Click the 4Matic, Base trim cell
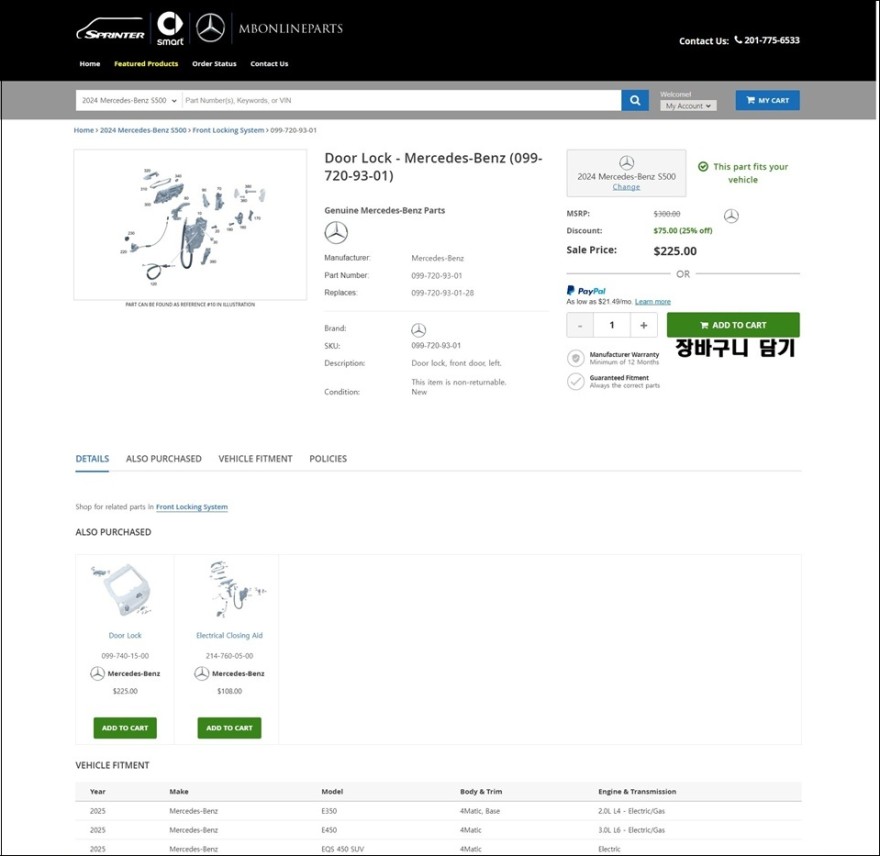The width and height of the screenshot is (880, 856). pyautogui.click(x=480, y=811)
